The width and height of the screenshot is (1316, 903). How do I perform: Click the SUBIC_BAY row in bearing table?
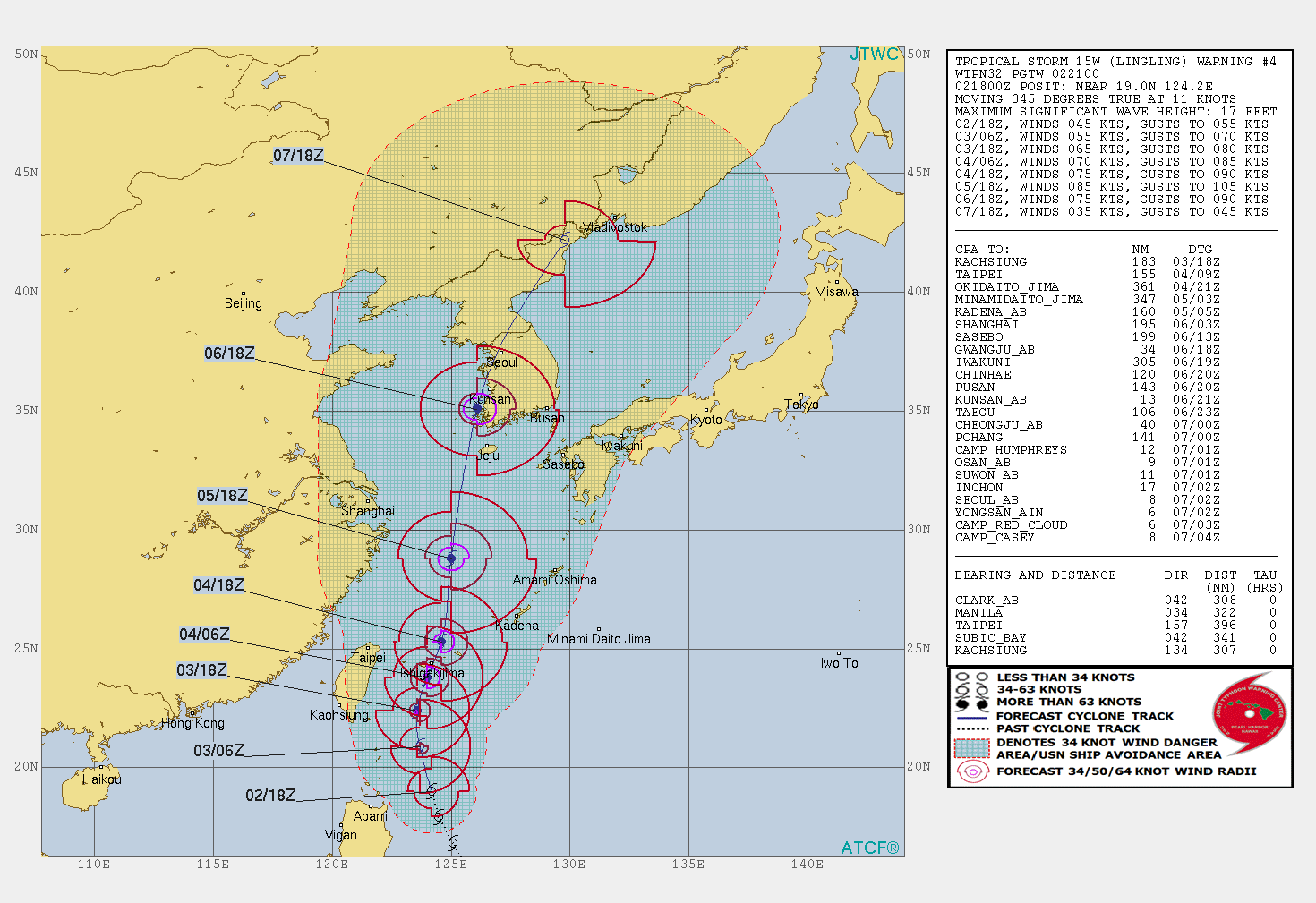click(1115, 638)
